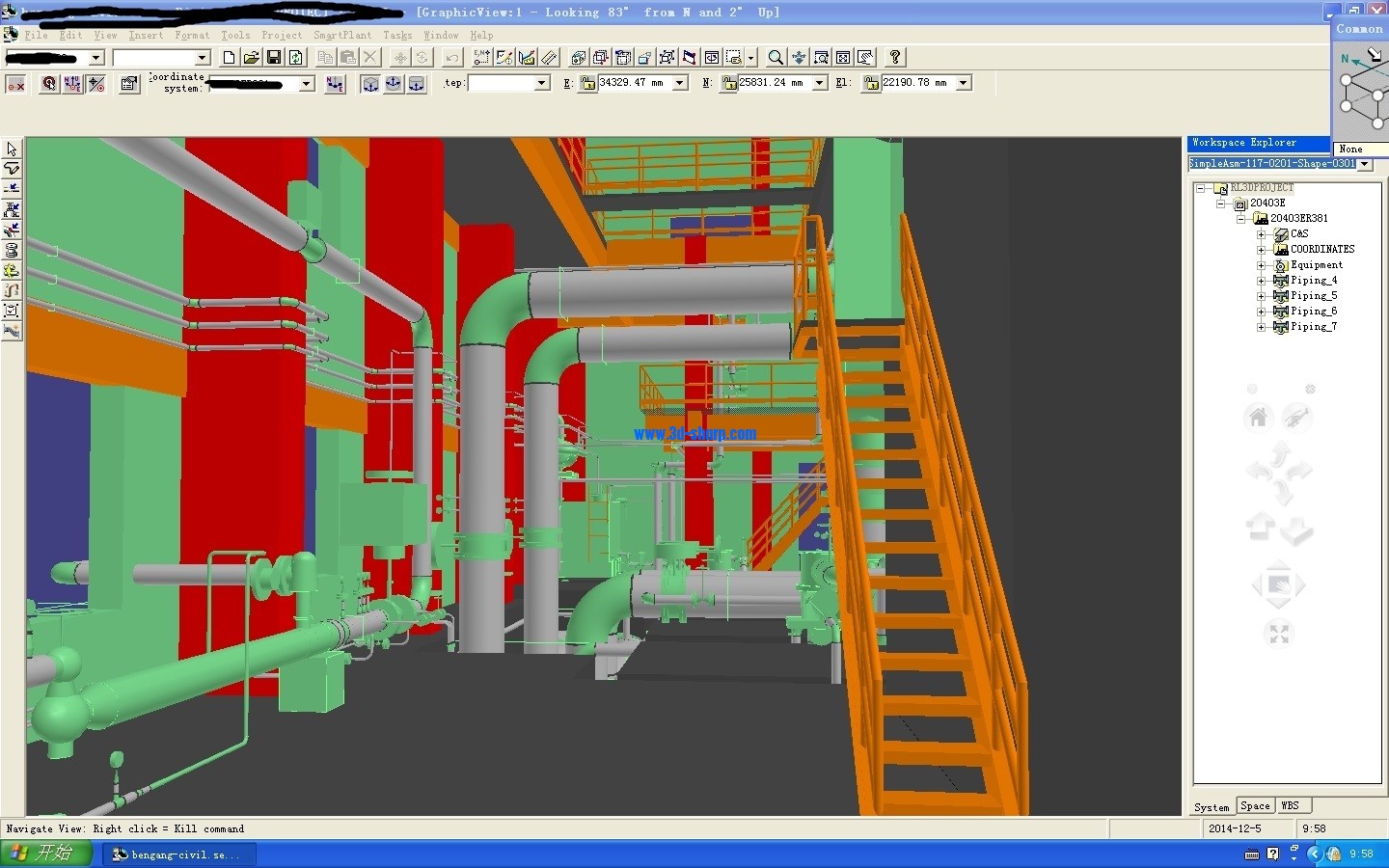
Task: Select the C&S tree item
Action: click(1299, 233)
